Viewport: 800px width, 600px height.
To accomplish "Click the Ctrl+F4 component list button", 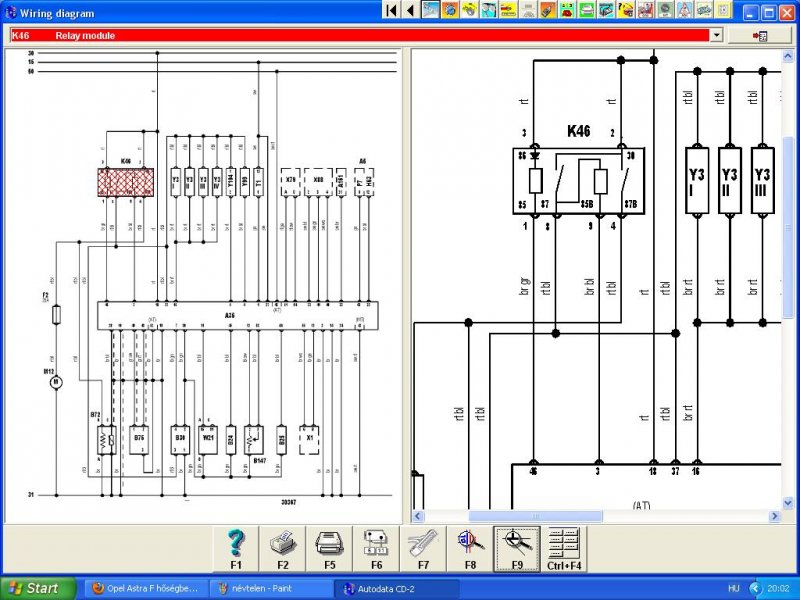I will coord(564,549).
